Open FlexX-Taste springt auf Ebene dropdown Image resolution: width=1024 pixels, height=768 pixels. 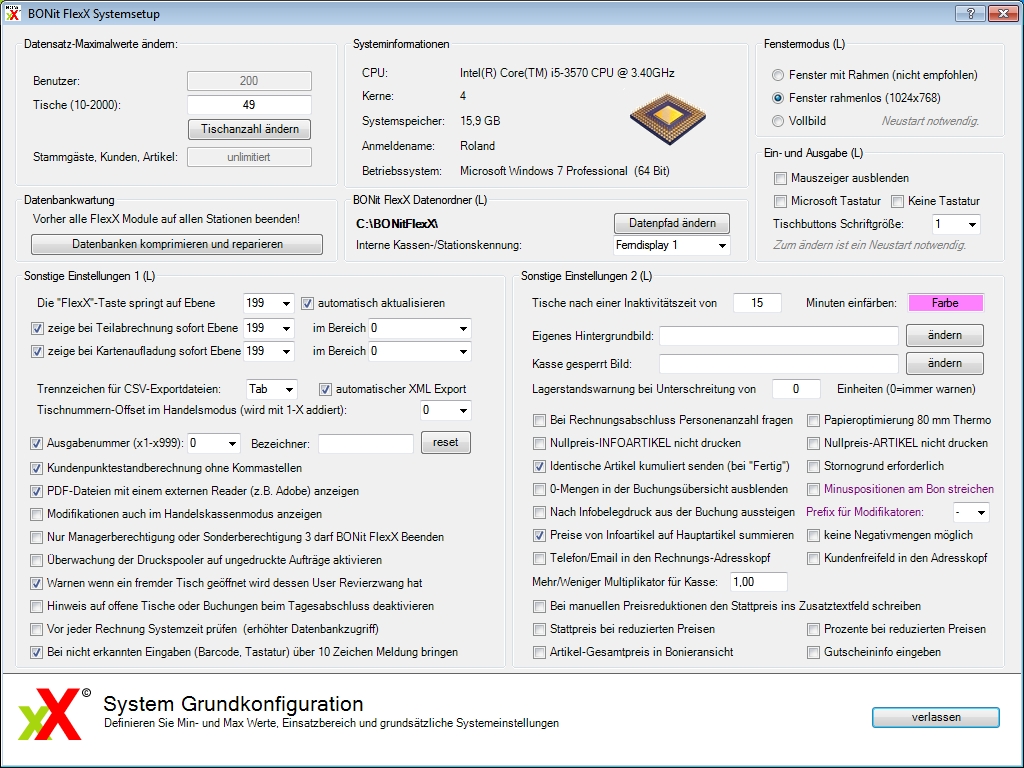[x=268, y=304]
